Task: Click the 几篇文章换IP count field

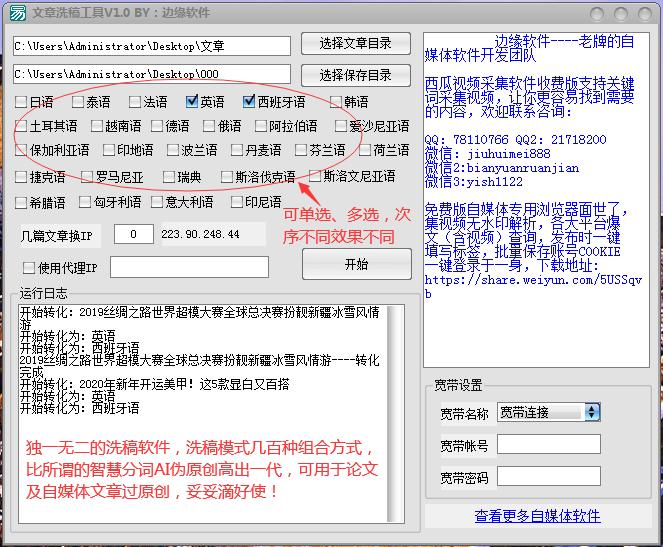Action: (134, 234)
